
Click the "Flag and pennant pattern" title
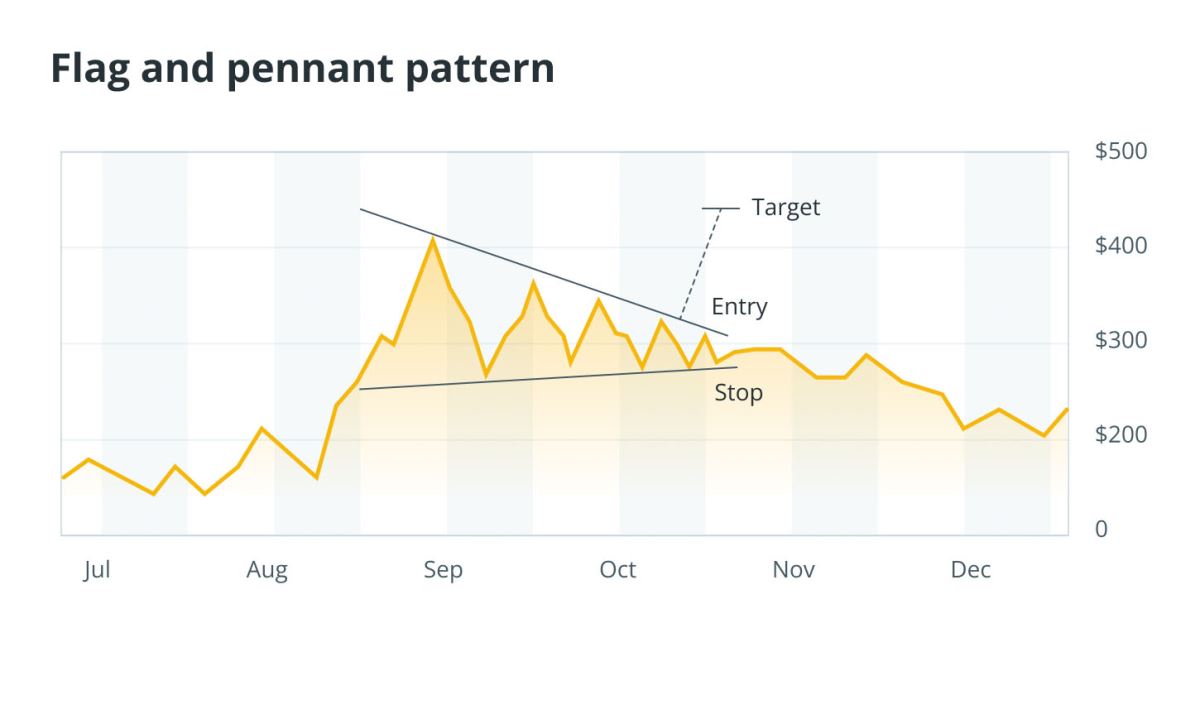pyautogui.click(x=302, y=69)
